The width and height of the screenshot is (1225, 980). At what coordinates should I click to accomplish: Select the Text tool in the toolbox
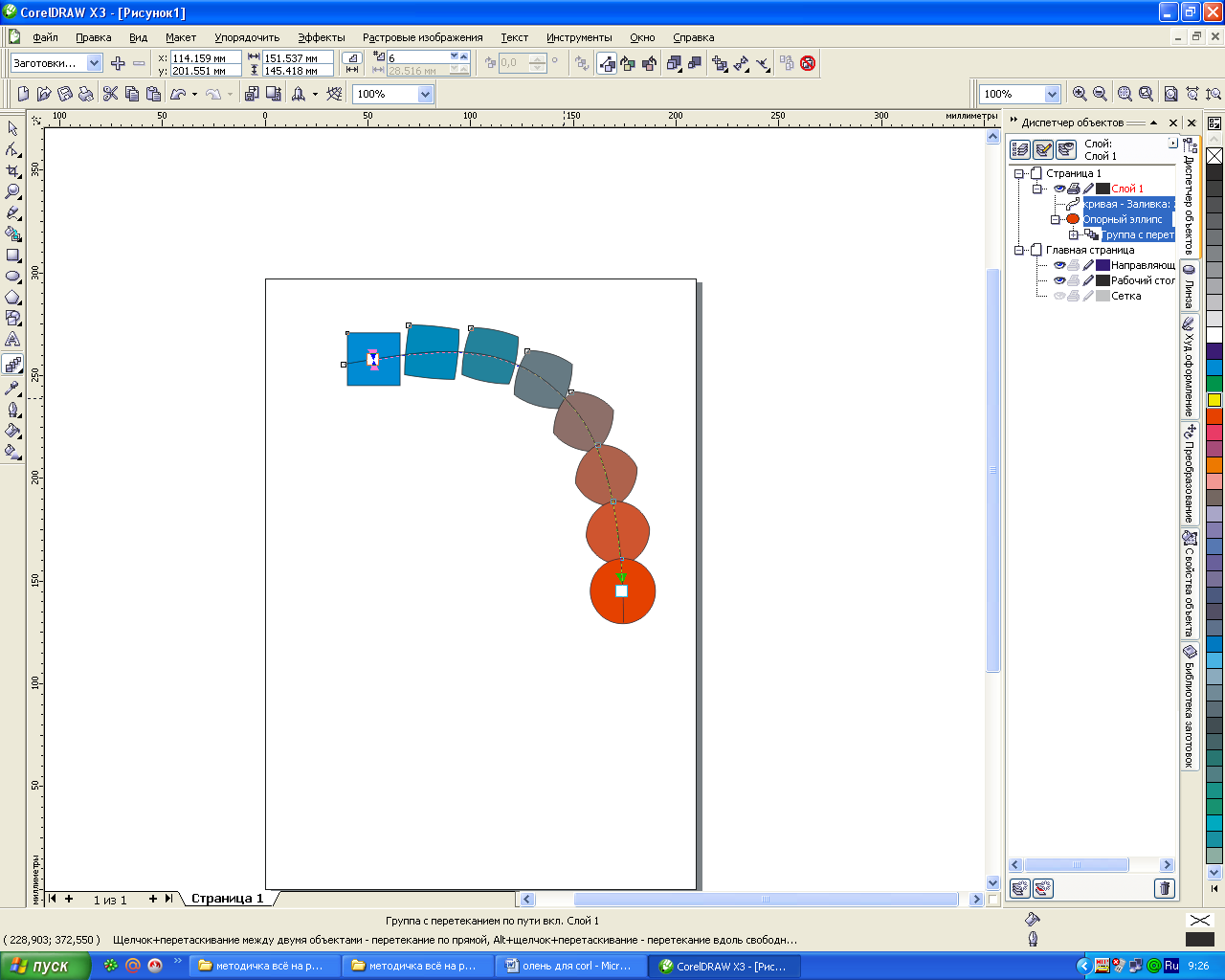coord(12,340)
